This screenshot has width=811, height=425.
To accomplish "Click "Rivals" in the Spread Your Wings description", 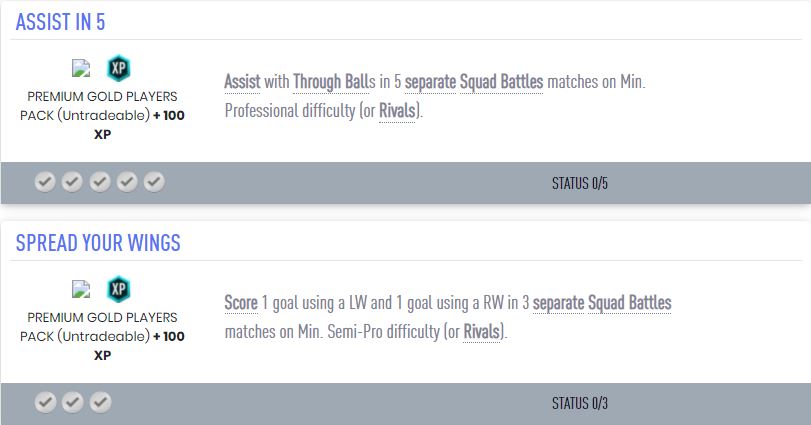I will pos(483,331).
